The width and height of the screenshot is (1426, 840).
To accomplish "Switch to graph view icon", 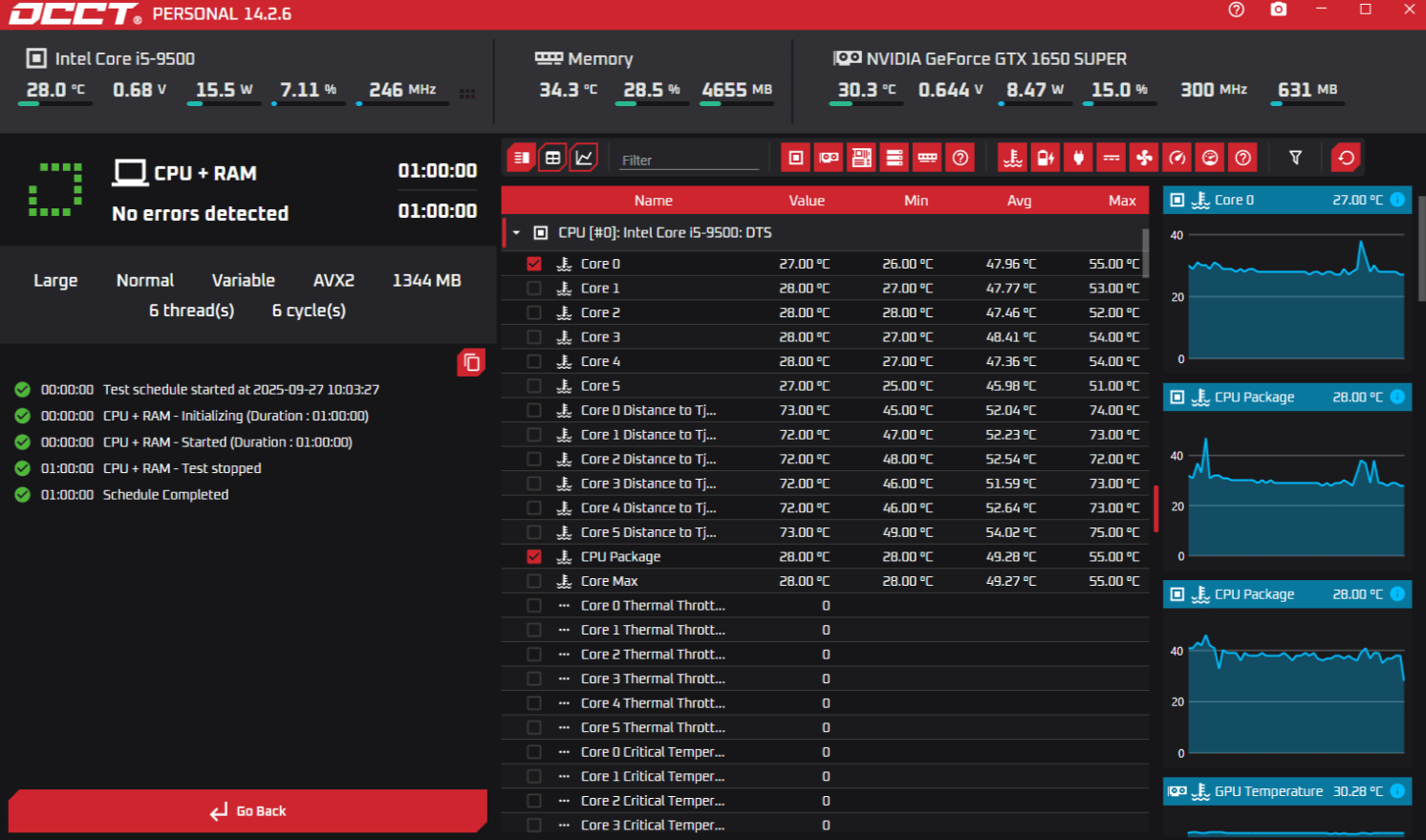I will click(584, 158).
